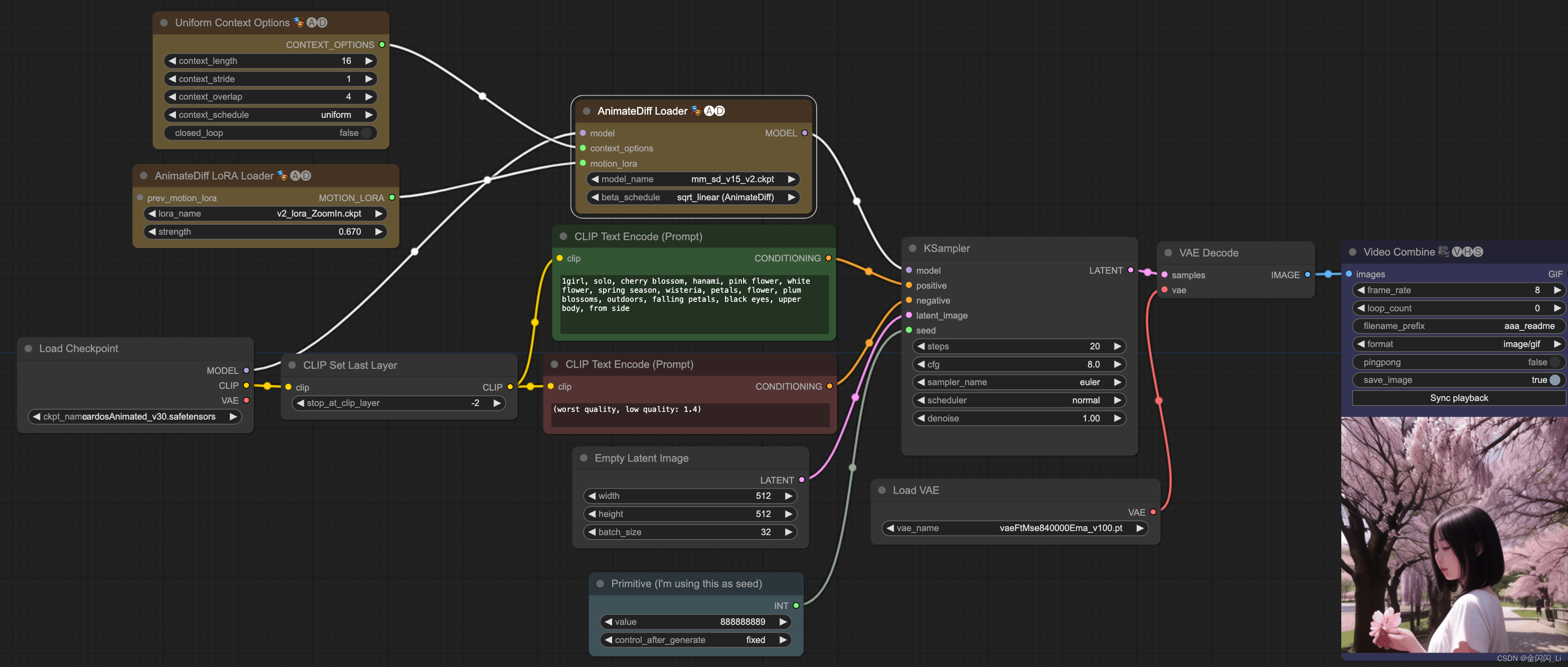Click the VAE Decode node collapse dot
The height and width of the screenshot is (667, 1568).
[1168, 252]
